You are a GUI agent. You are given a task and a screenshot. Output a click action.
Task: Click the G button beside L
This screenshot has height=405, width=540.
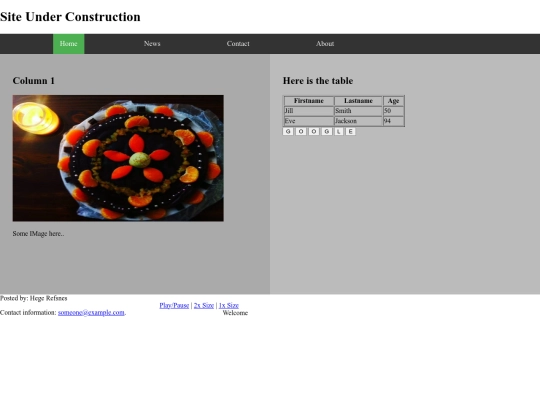pyautogui.click(x=327, y=132)
